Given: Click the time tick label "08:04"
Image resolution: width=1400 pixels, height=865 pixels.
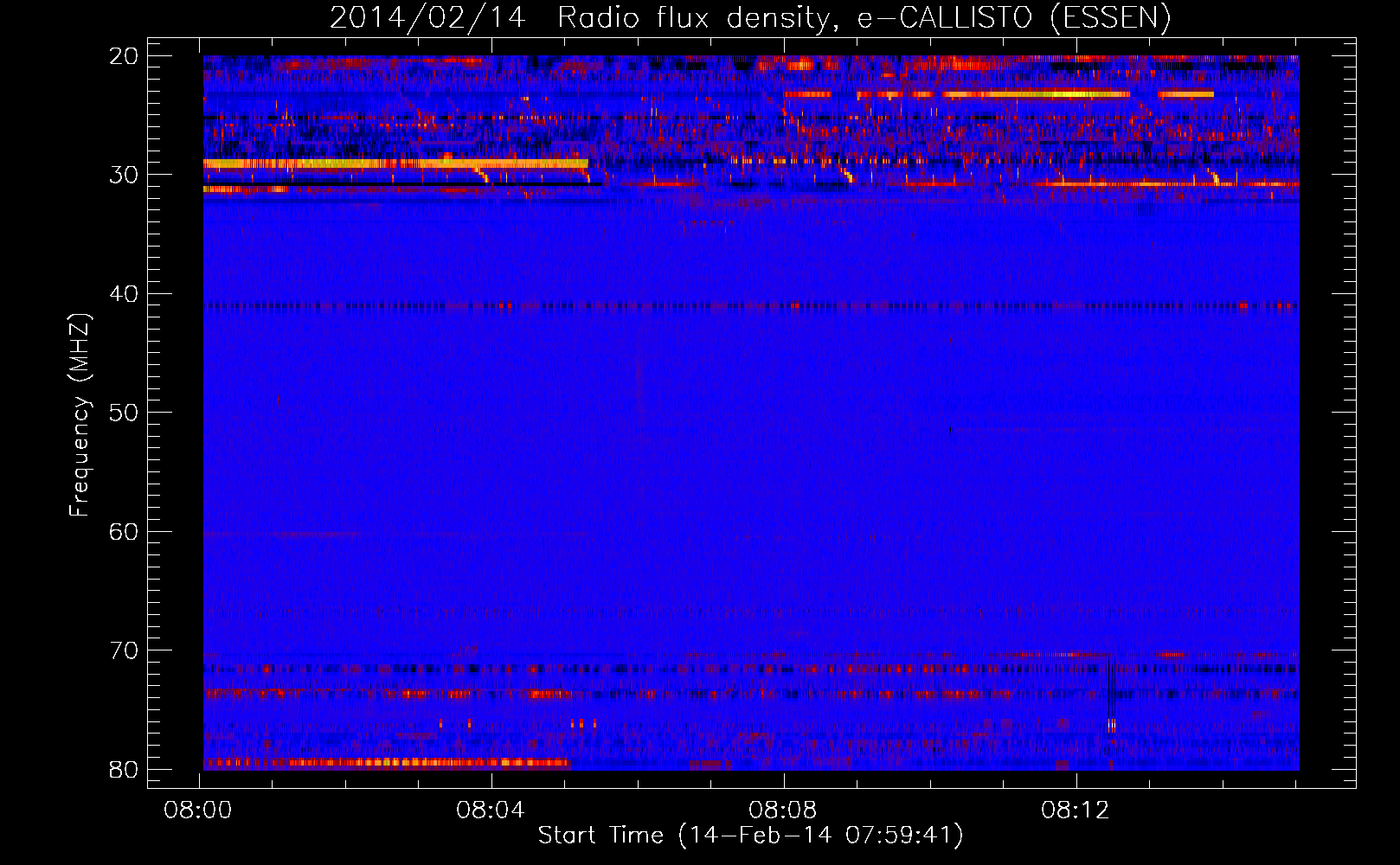Looking at the screenshot, I should 491,811.
